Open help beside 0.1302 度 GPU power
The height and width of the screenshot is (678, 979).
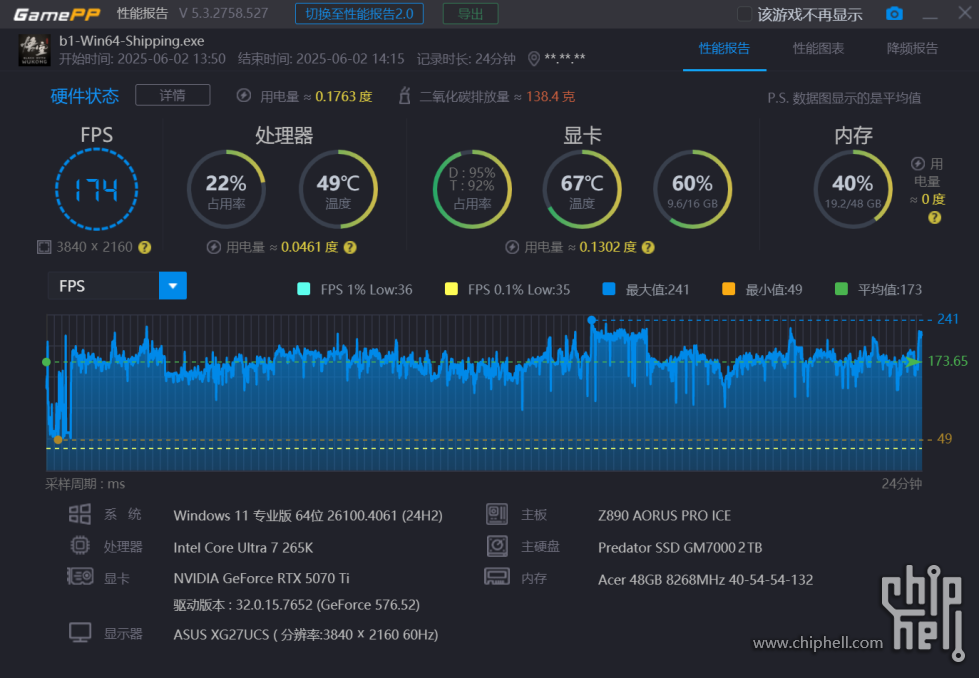tap(649, 247)
